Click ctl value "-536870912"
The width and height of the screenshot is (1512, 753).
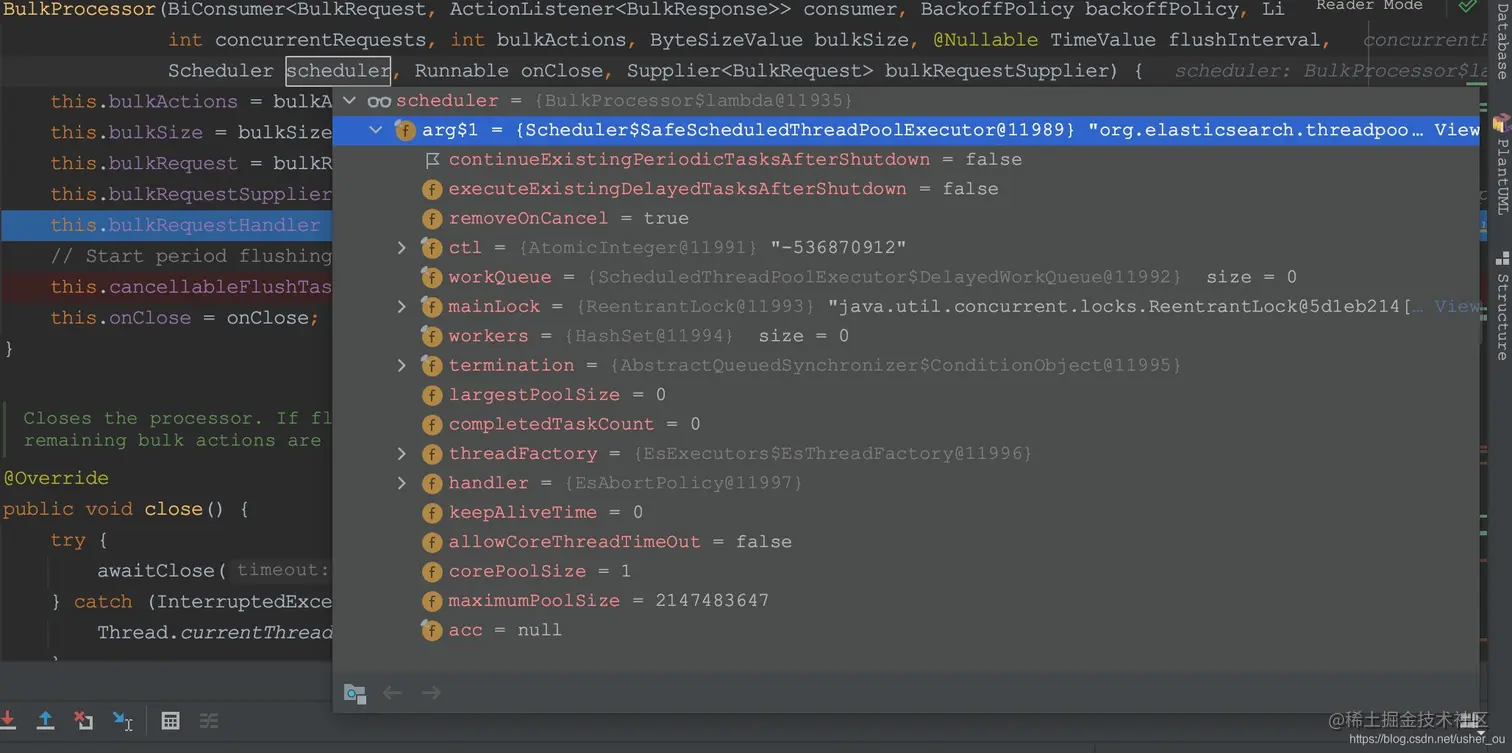pyautogui.click(x=838, y=248)
